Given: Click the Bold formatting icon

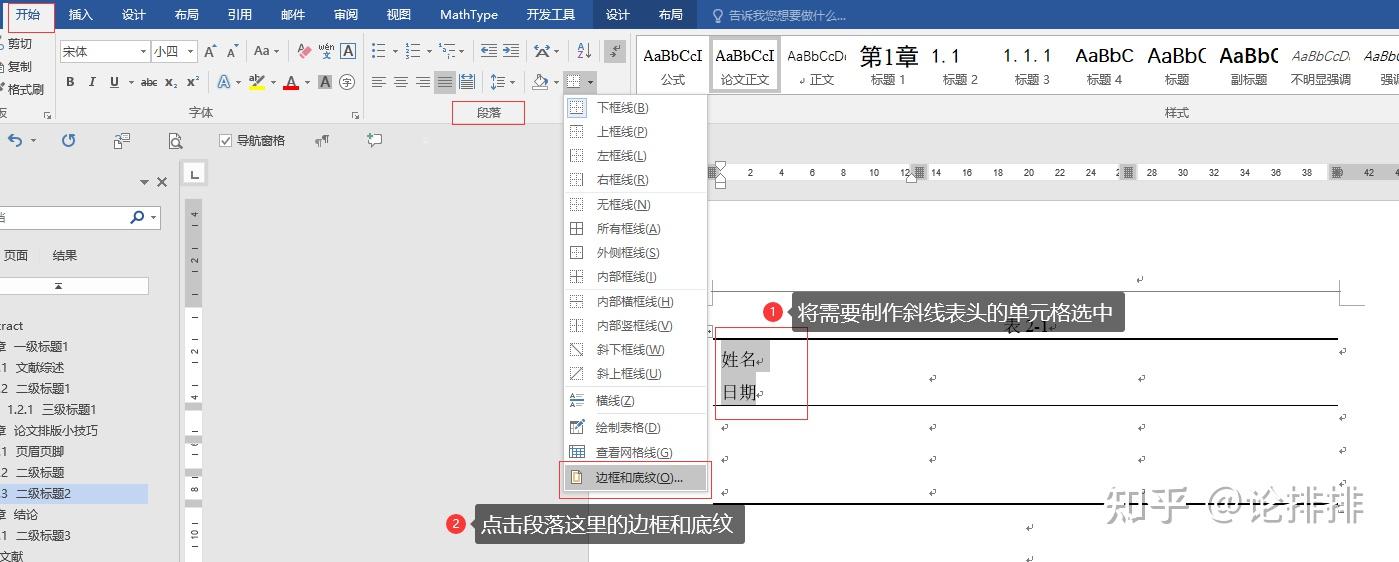Looking at the screenshot, I should coord(70,82).
